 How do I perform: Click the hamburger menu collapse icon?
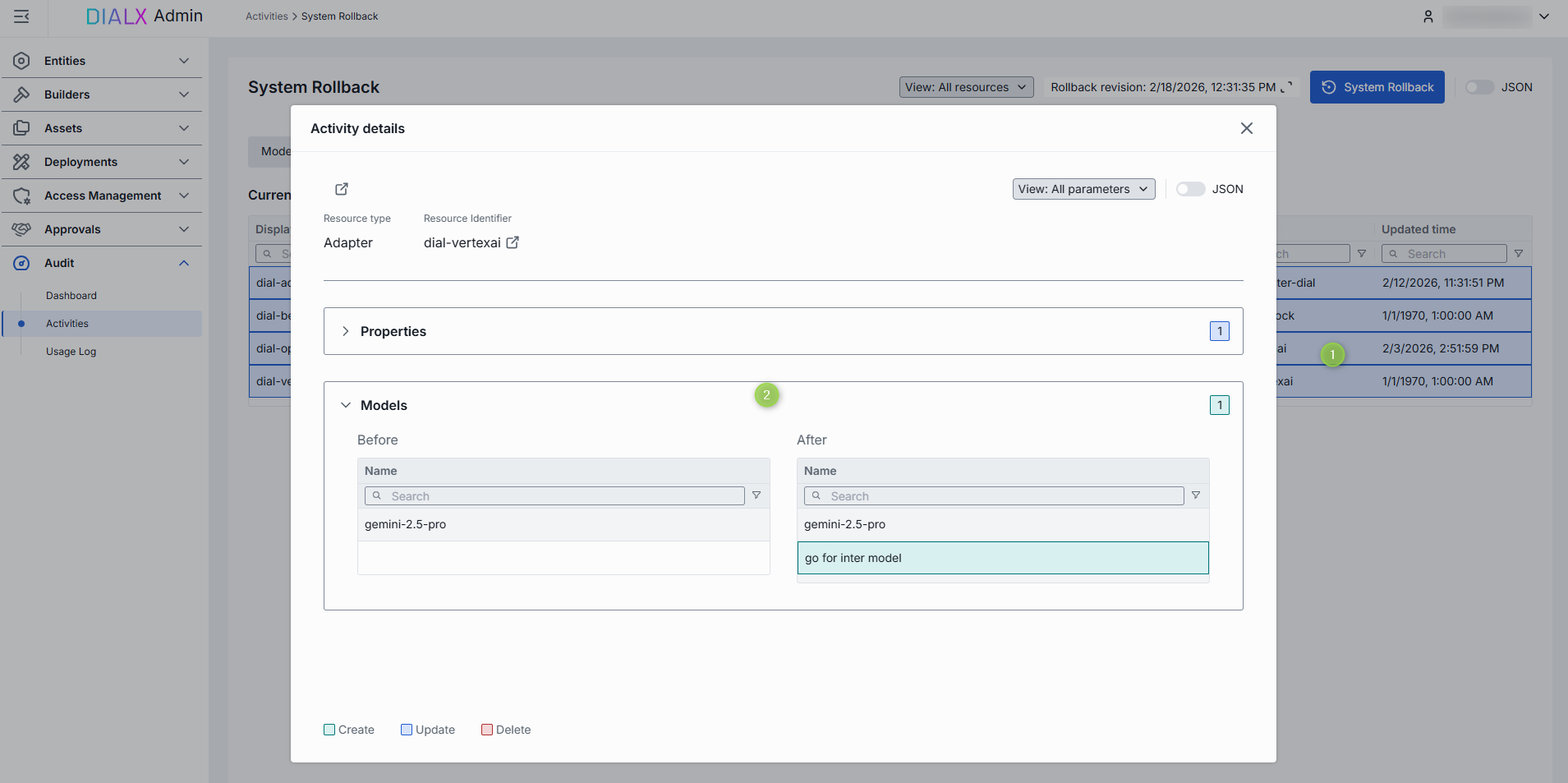pos(21,16)
